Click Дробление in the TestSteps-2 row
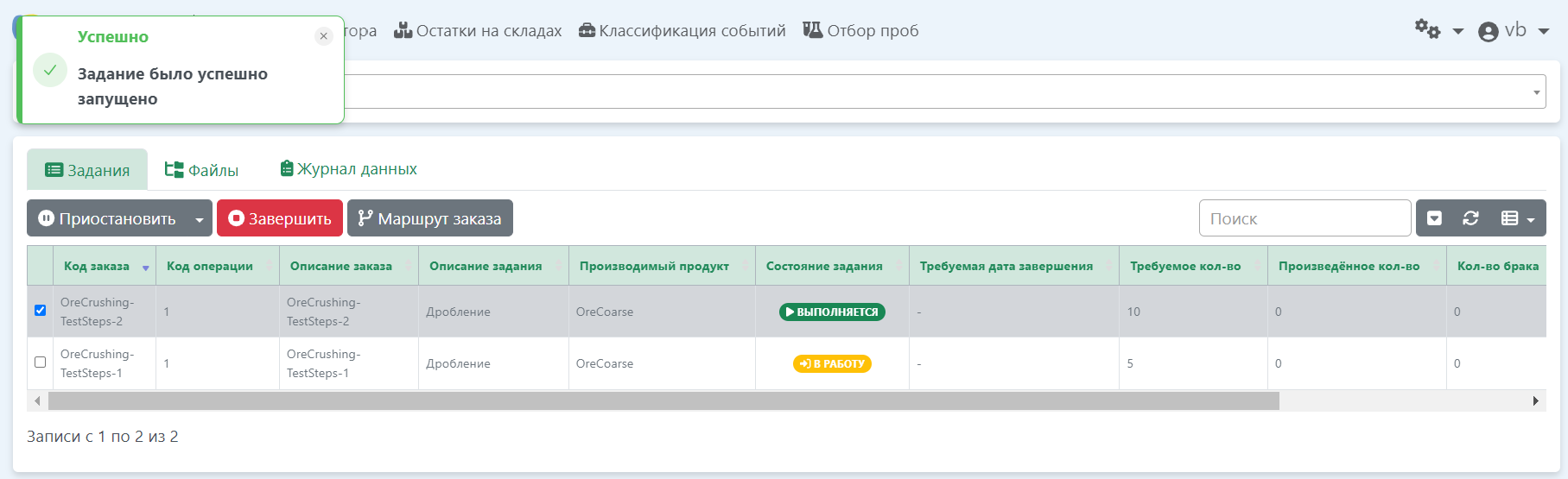Image resolution: width=1568 pixels, height=479 pixels. click(458, 312)
